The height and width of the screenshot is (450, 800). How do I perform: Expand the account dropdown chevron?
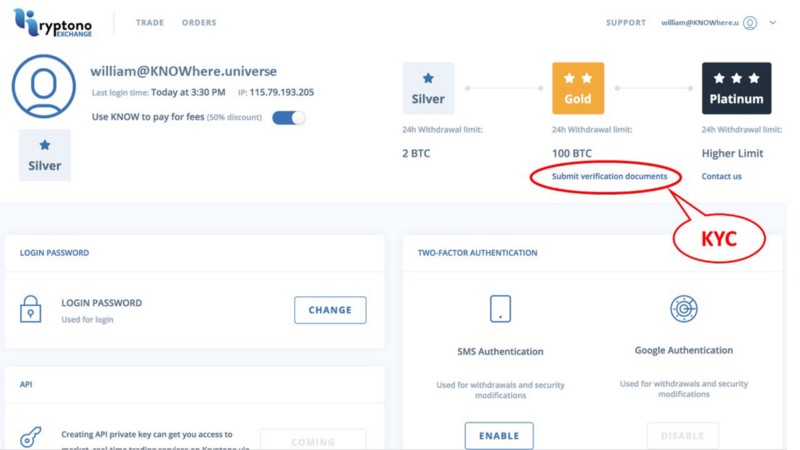coord(772,22)
